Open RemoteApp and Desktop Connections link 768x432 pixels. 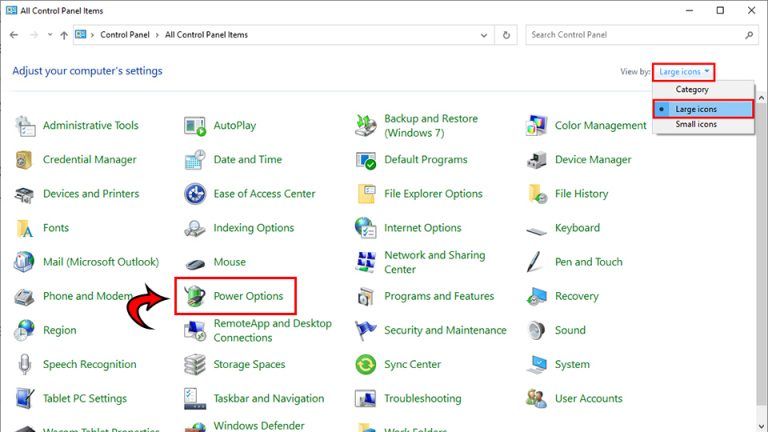click(272, 331)
